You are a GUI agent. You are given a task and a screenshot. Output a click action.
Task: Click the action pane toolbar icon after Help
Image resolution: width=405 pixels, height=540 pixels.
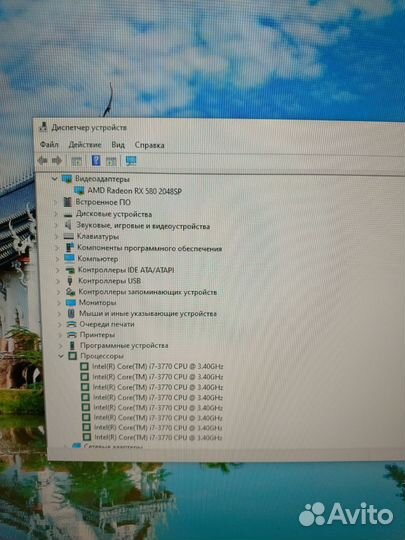[x=111, y=161]
